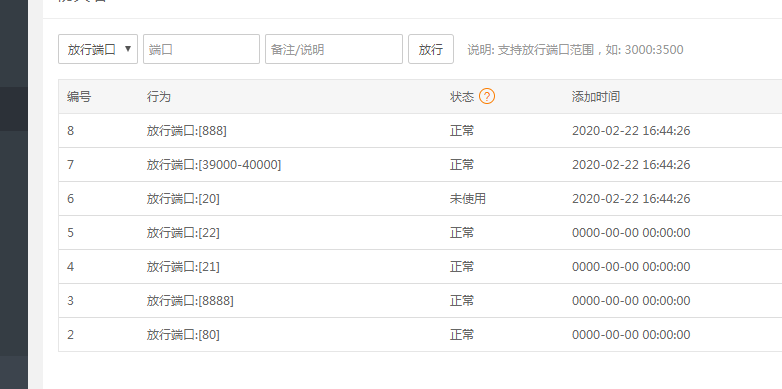The image size is (782, 389).
Task: Click 正常 status in the port 8888 row
Action: (462, 300)
